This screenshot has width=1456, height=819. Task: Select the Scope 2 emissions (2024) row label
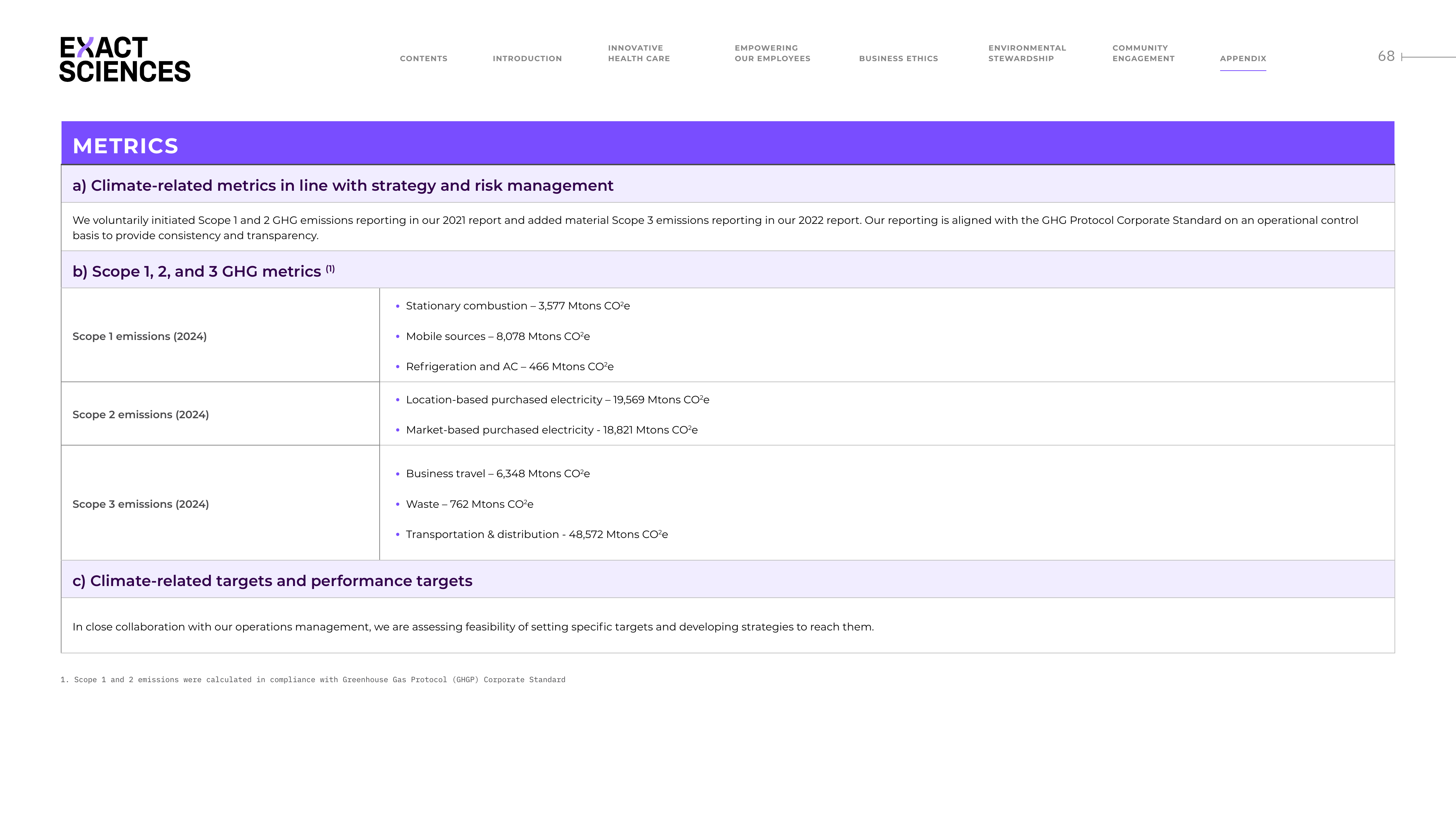pos(141,414)
